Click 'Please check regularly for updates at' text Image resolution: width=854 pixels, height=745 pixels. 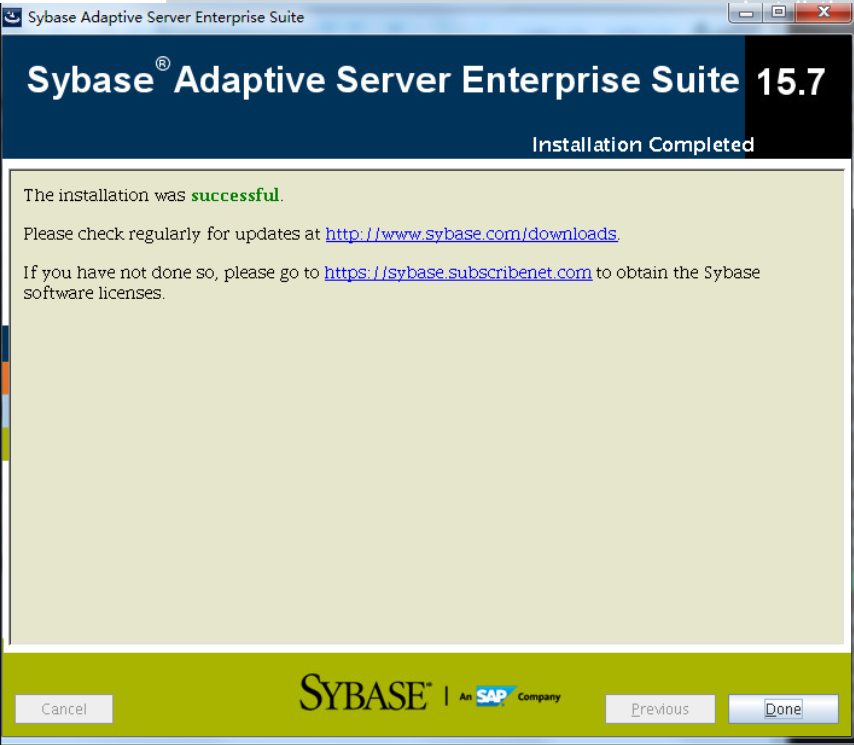tap(172, 234)
